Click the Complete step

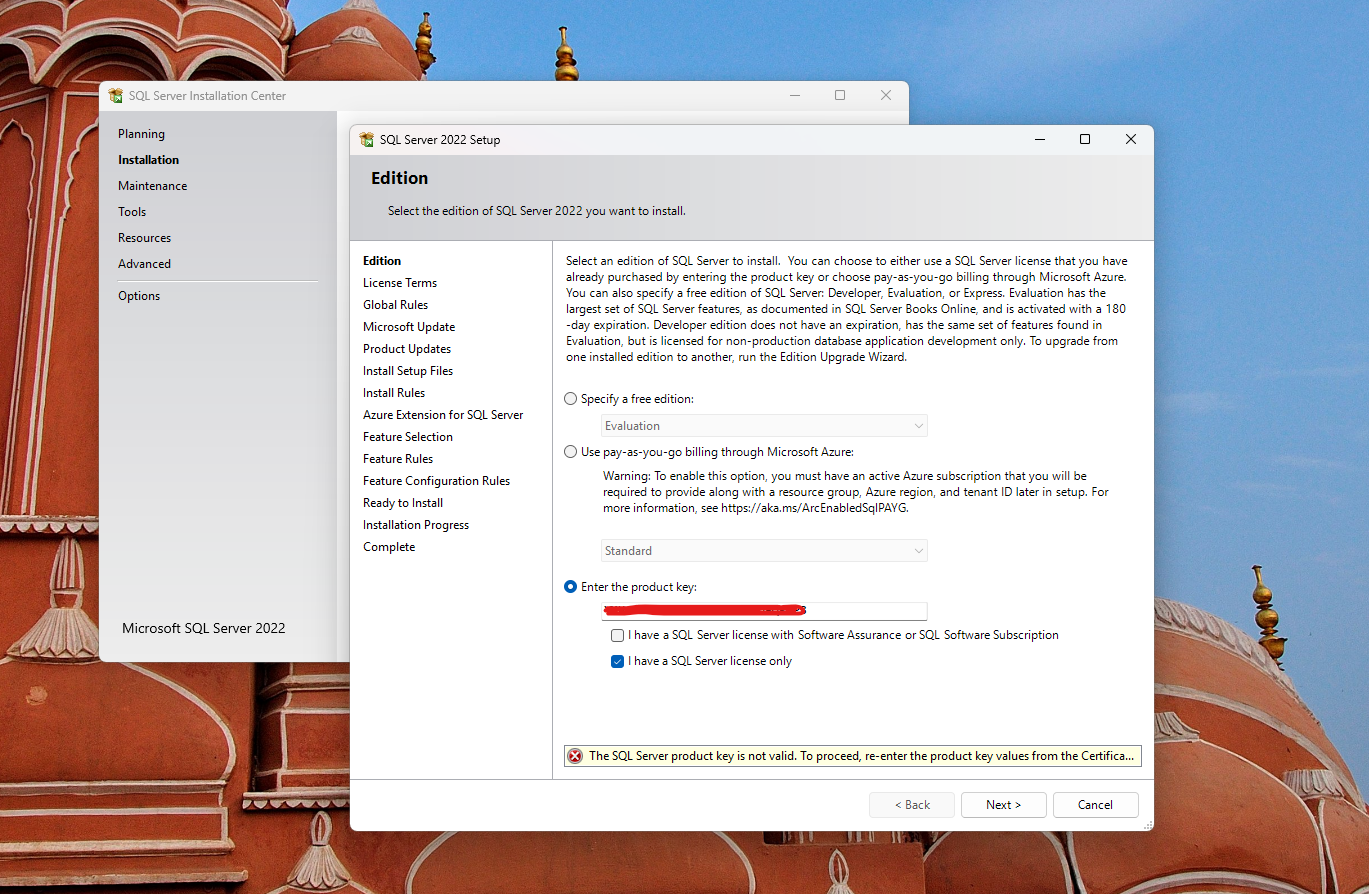(x=389, y=547)
